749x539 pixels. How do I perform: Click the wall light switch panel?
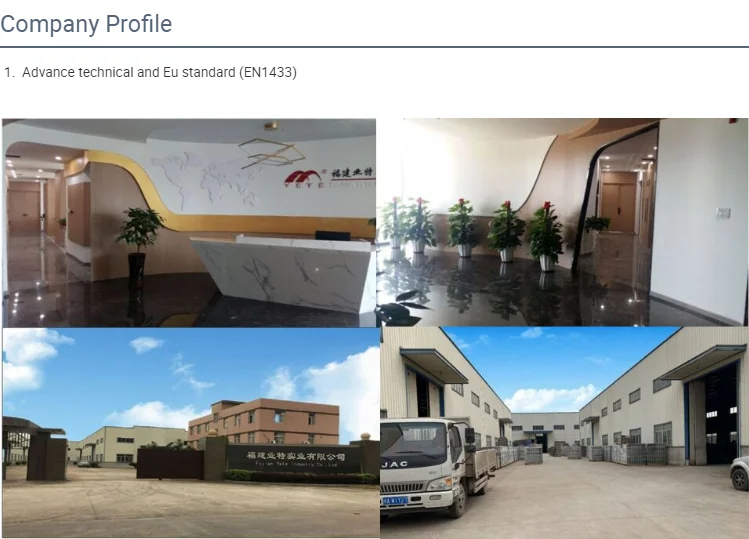(723, 213)
